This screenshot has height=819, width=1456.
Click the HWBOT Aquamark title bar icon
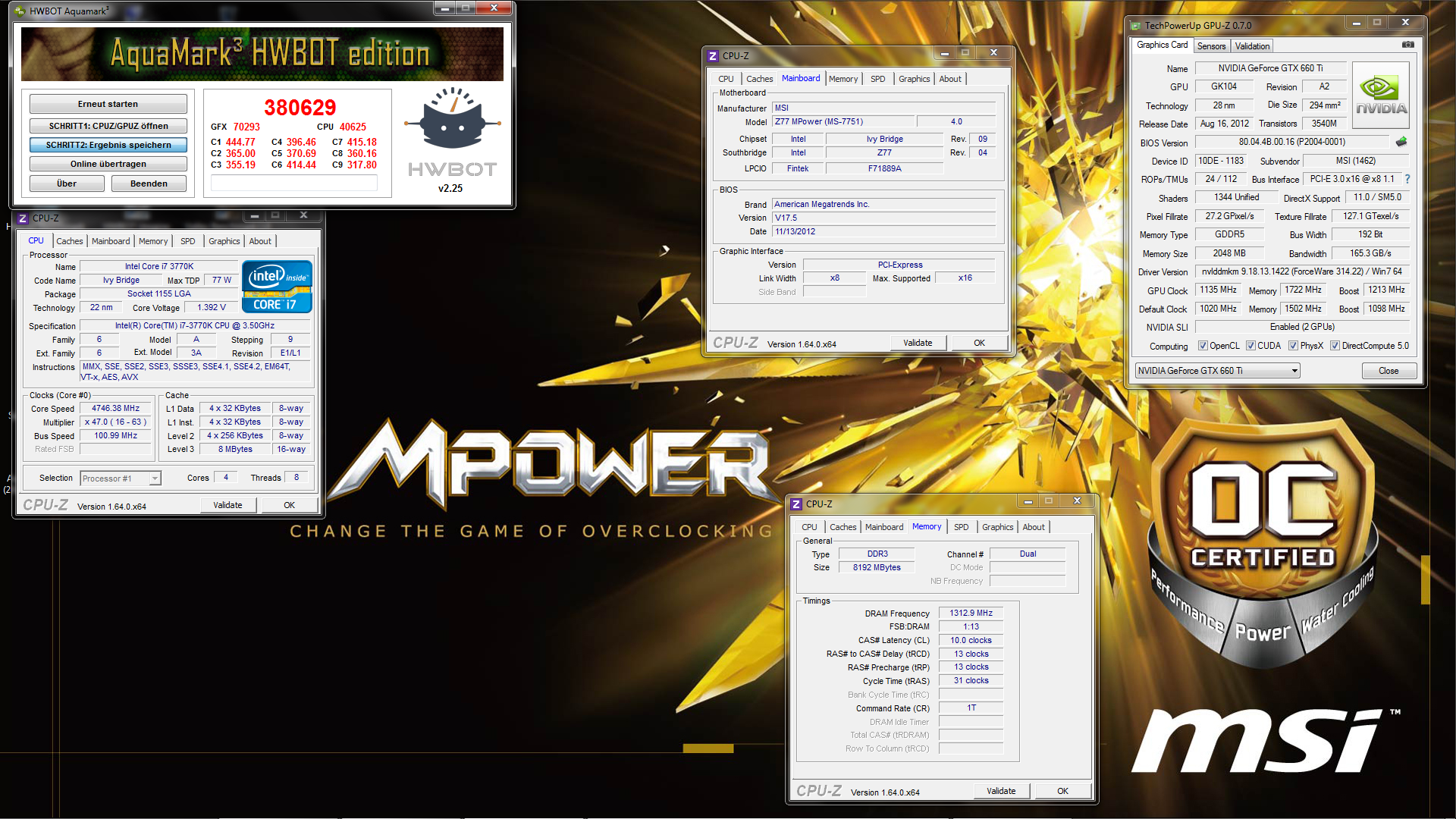[x=20, y=11]
